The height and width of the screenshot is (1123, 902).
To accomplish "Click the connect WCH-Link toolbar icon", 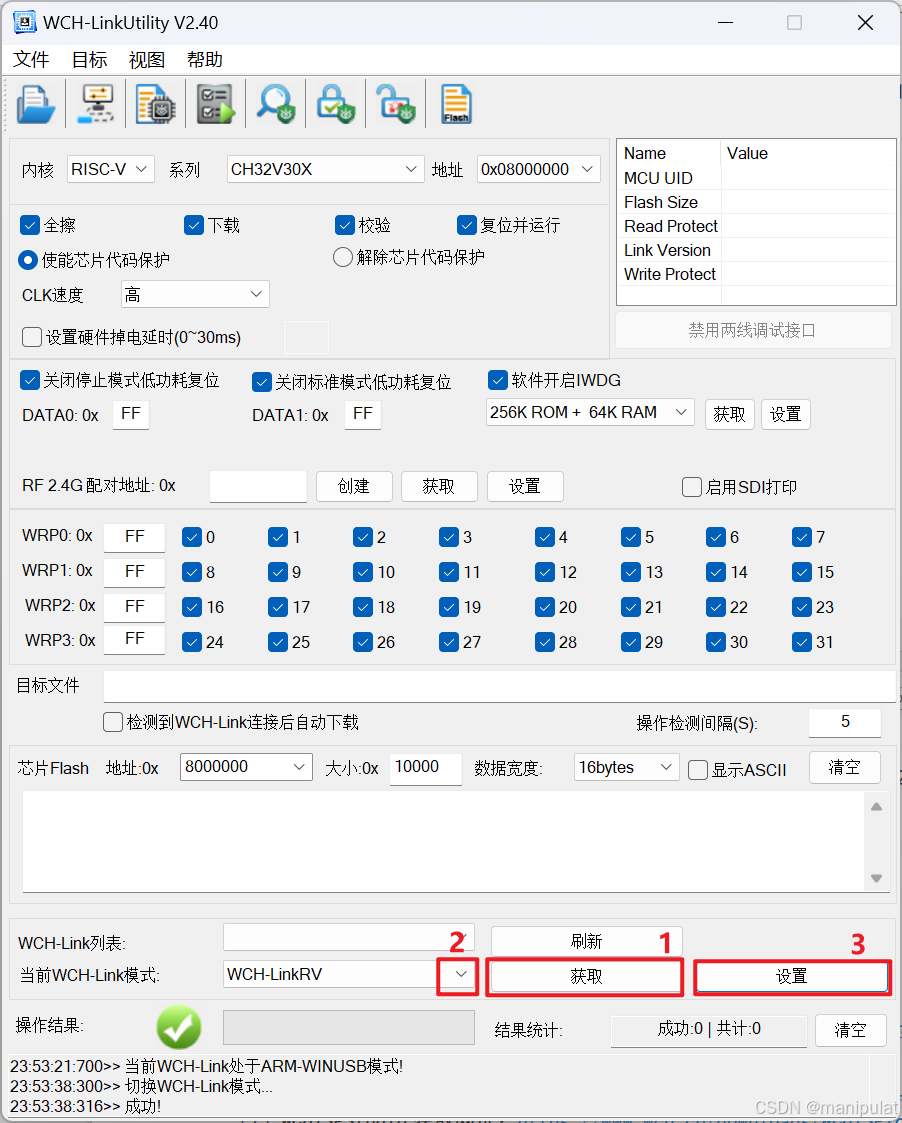I will (x=96, y=105).
